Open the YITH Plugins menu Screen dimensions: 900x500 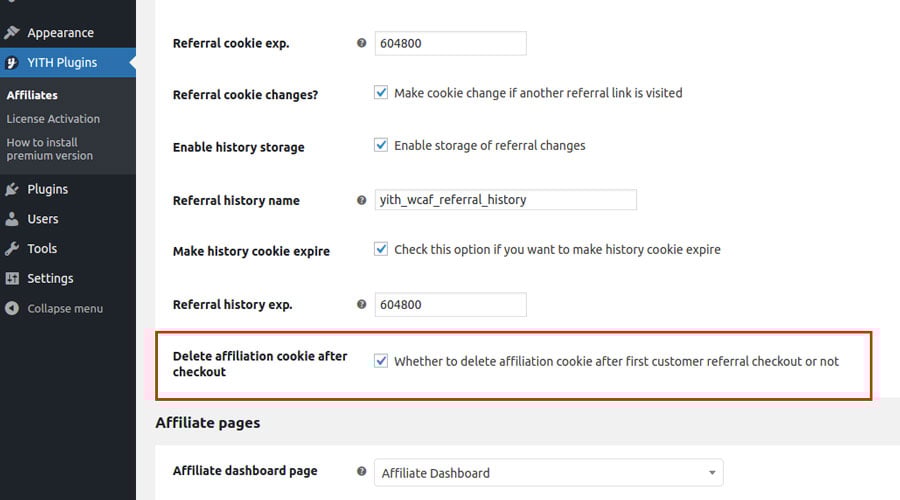point(68,63)
